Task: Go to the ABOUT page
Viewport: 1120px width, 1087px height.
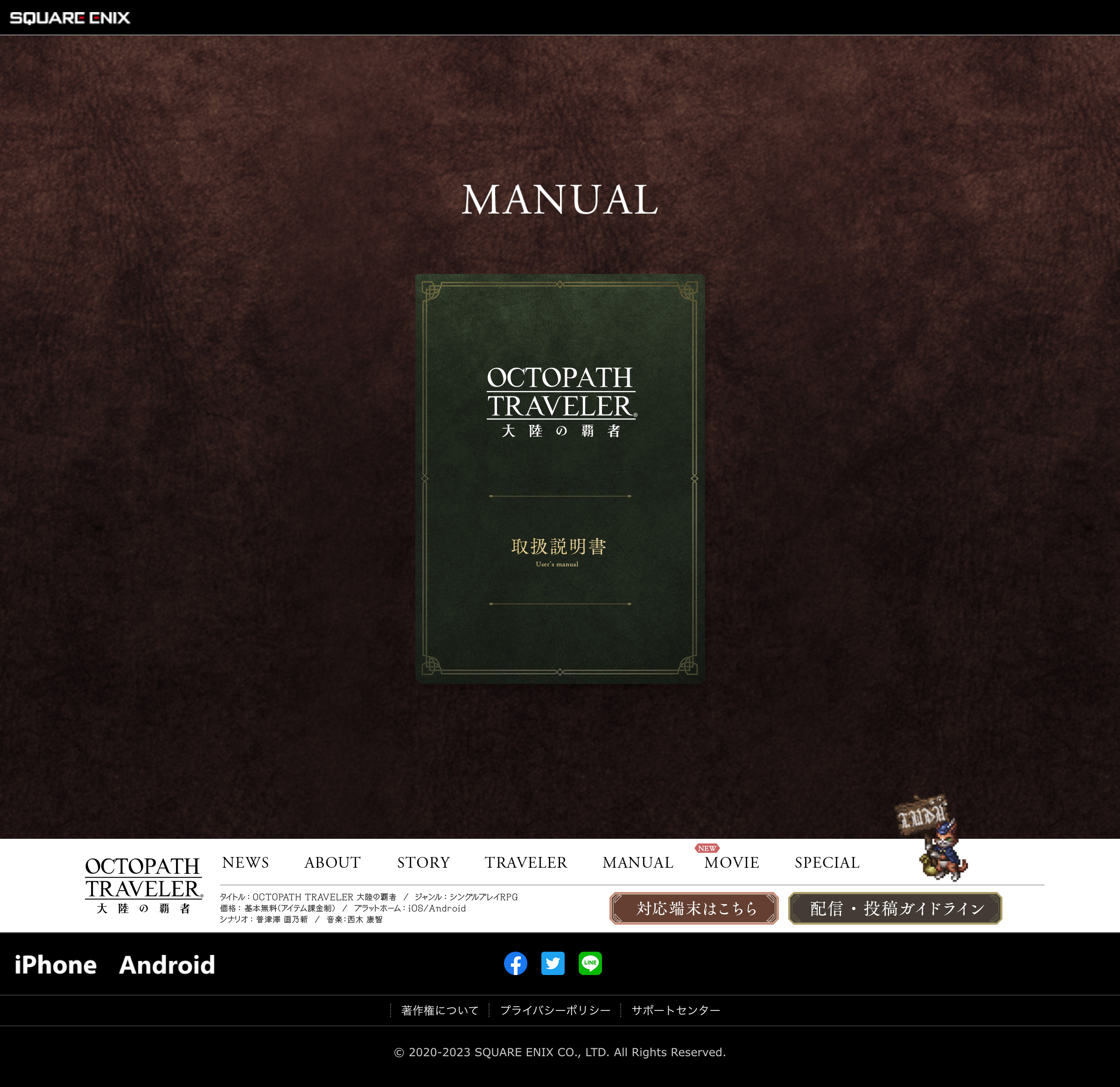Action: (332, 863)
